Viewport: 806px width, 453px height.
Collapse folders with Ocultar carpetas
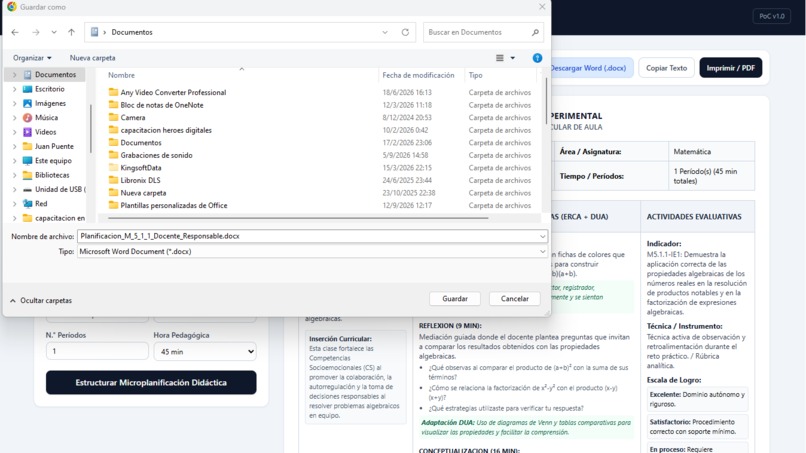coord(41,300)
